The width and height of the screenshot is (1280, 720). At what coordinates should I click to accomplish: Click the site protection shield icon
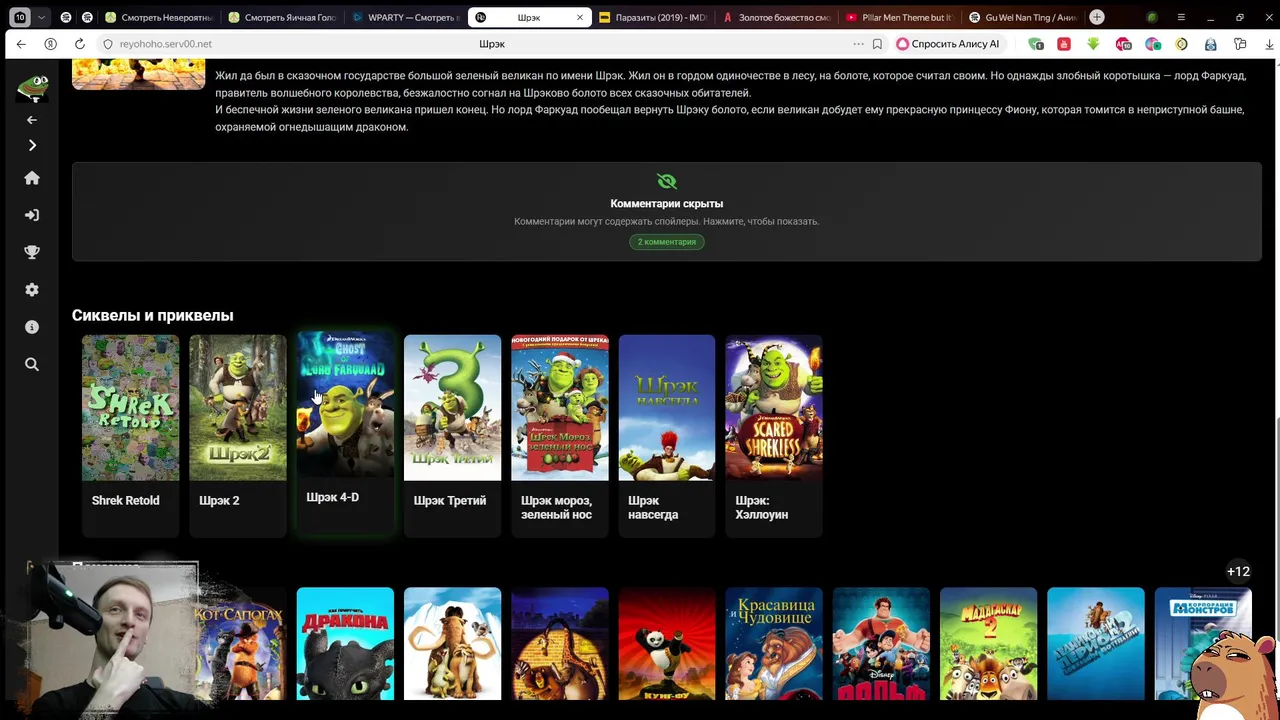(x=108, y=44)
